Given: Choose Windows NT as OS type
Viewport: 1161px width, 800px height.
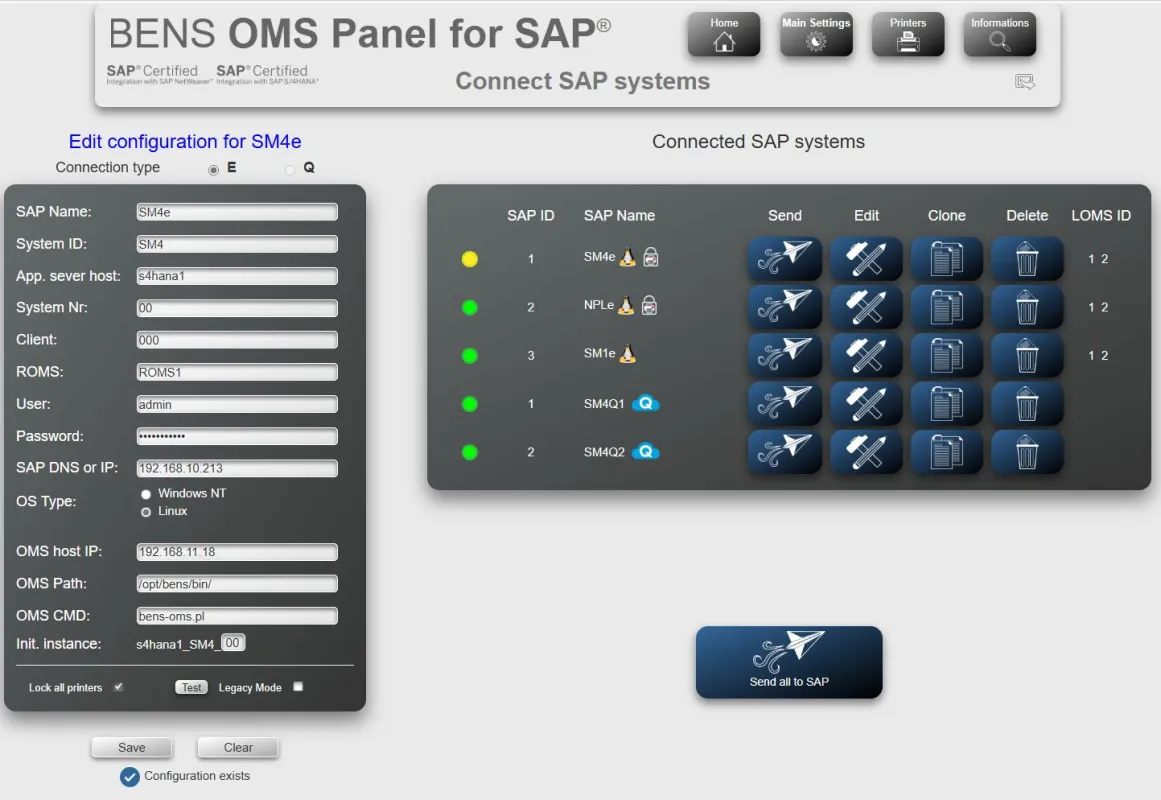Looking at the screenshot, I should pos(146,494).
